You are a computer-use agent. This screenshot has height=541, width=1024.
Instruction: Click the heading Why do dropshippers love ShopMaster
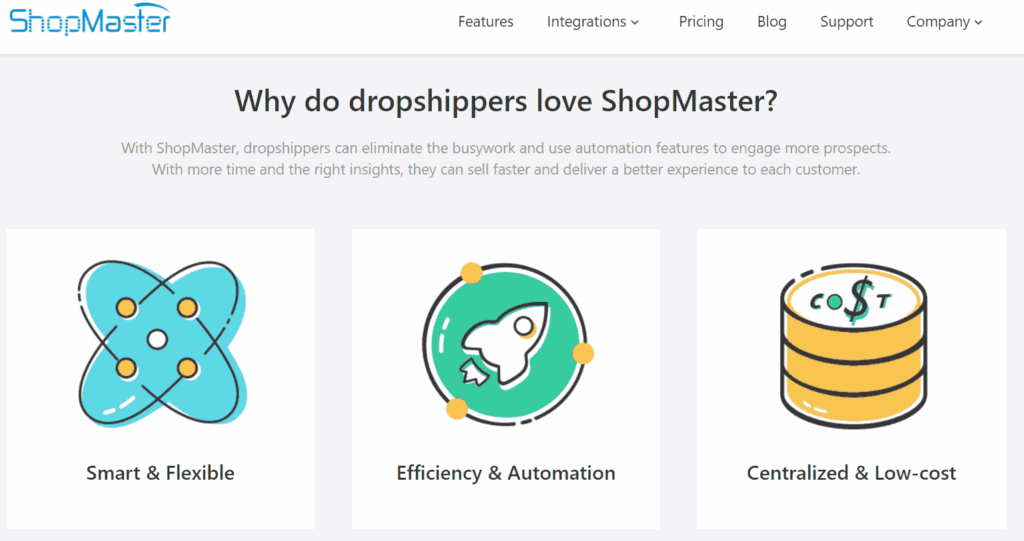point(505,101)
